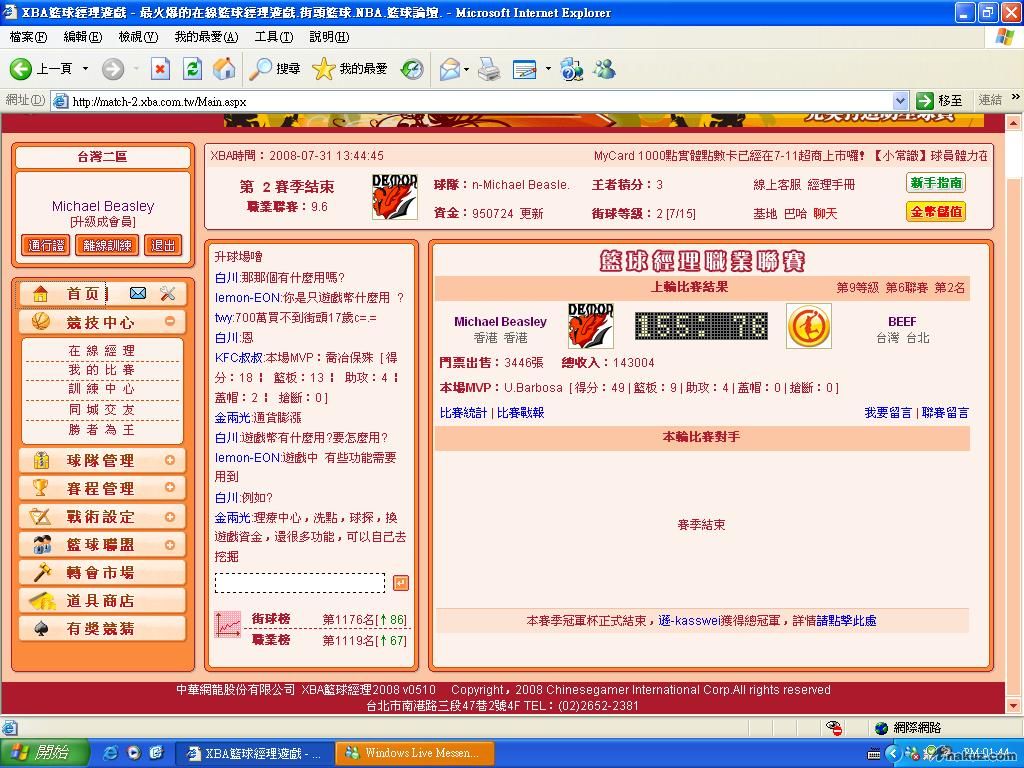Screen dimensions: 1024x768
Task: Click 更新 next to funds amount
Action: click(532, 214)
